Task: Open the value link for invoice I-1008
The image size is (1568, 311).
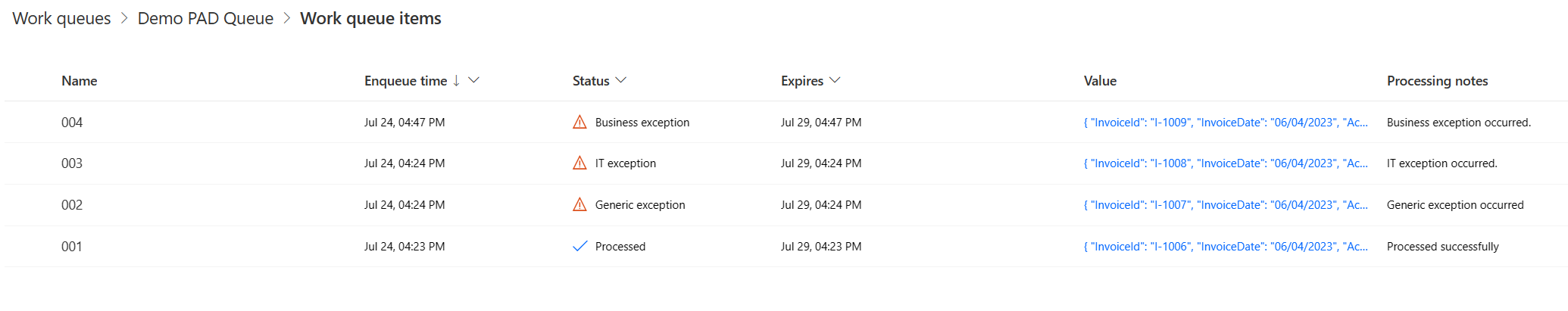Action: (1225, 163)
